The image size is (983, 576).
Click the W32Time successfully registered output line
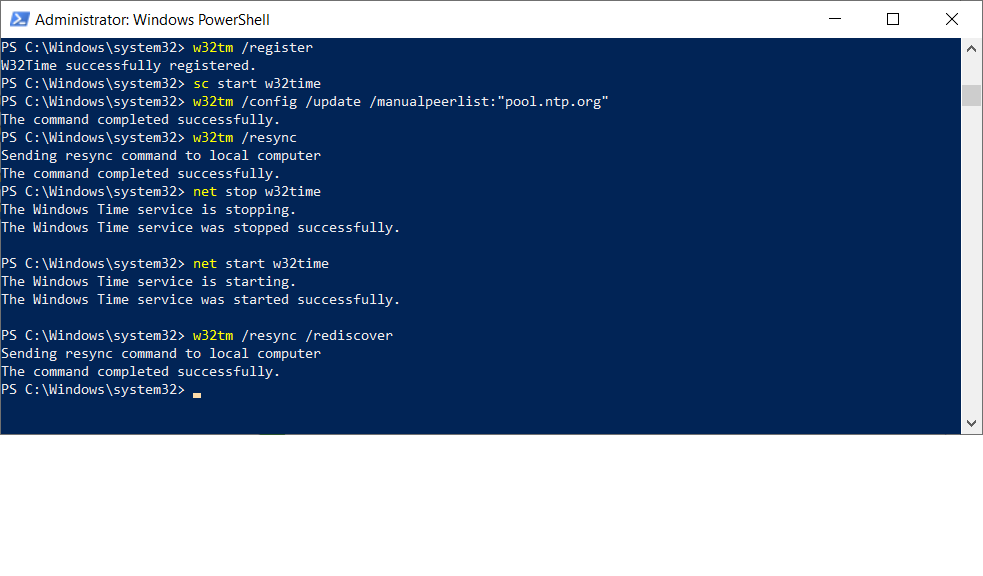(x=129, y=65)
